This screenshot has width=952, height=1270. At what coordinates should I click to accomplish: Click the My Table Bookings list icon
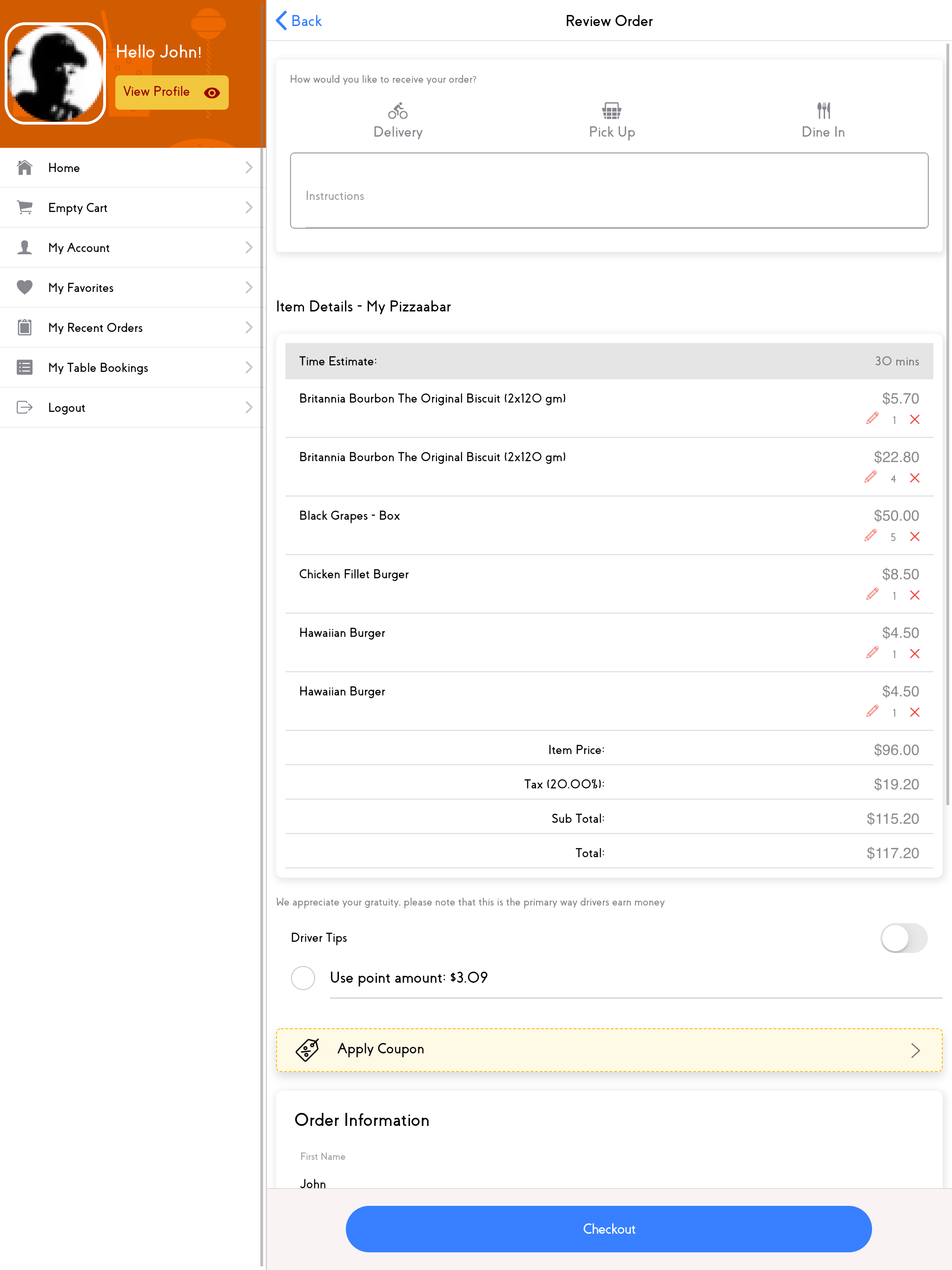25,367
